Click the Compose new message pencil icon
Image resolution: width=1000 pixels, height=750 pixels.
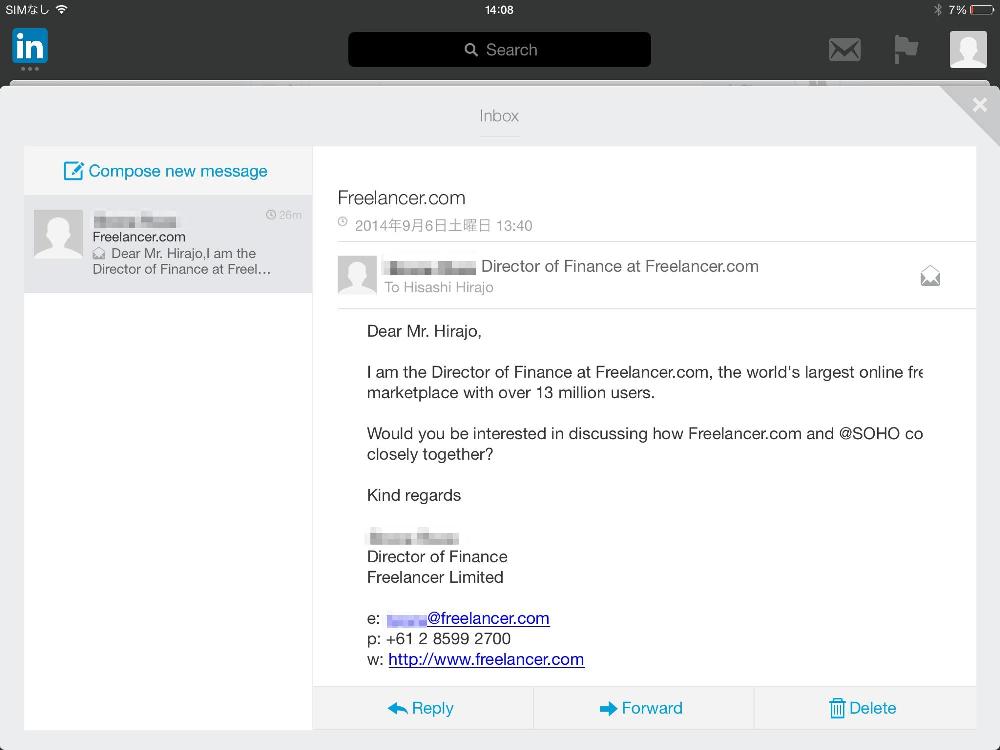pyautogui.click(x=73, y=171)
